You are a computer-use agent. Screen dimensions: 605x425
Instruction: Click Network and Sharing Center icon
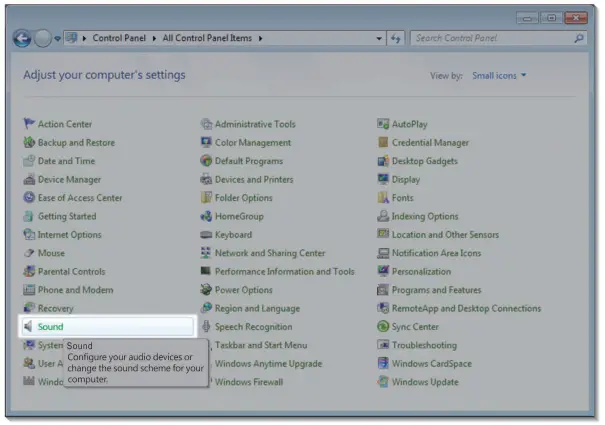[206, 253]
